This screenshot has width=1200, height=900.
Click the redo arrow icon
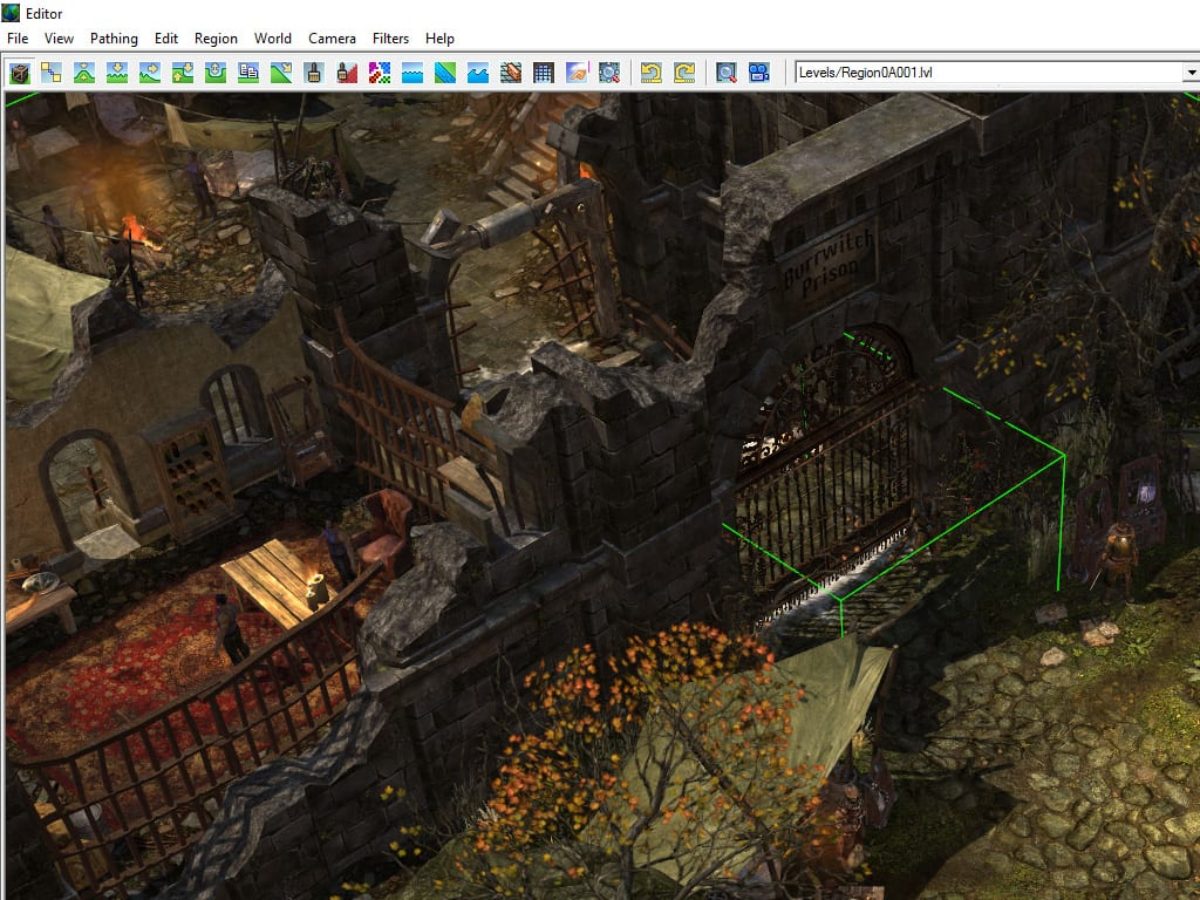pyautogui.click(x=684, y=72)
